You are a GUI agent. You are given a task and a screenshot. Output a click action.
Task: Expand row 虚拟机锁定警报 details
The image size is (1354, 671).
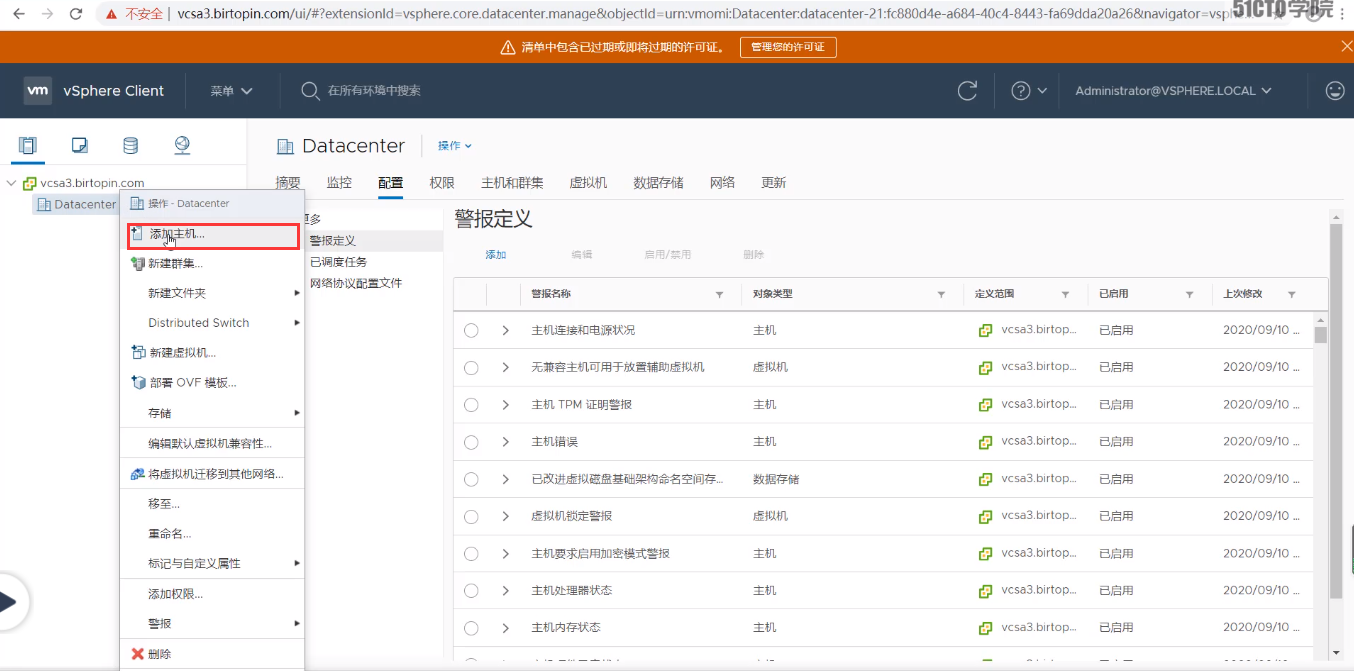click(505, 516)
